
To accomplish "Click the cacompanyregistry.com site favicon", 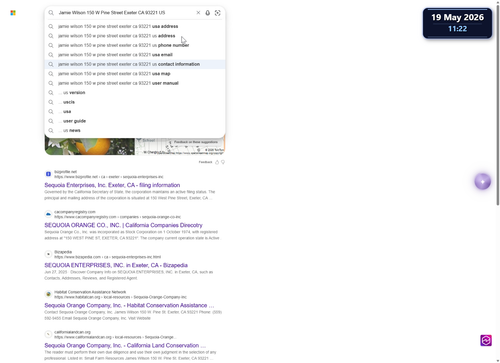I will point(48,214).
